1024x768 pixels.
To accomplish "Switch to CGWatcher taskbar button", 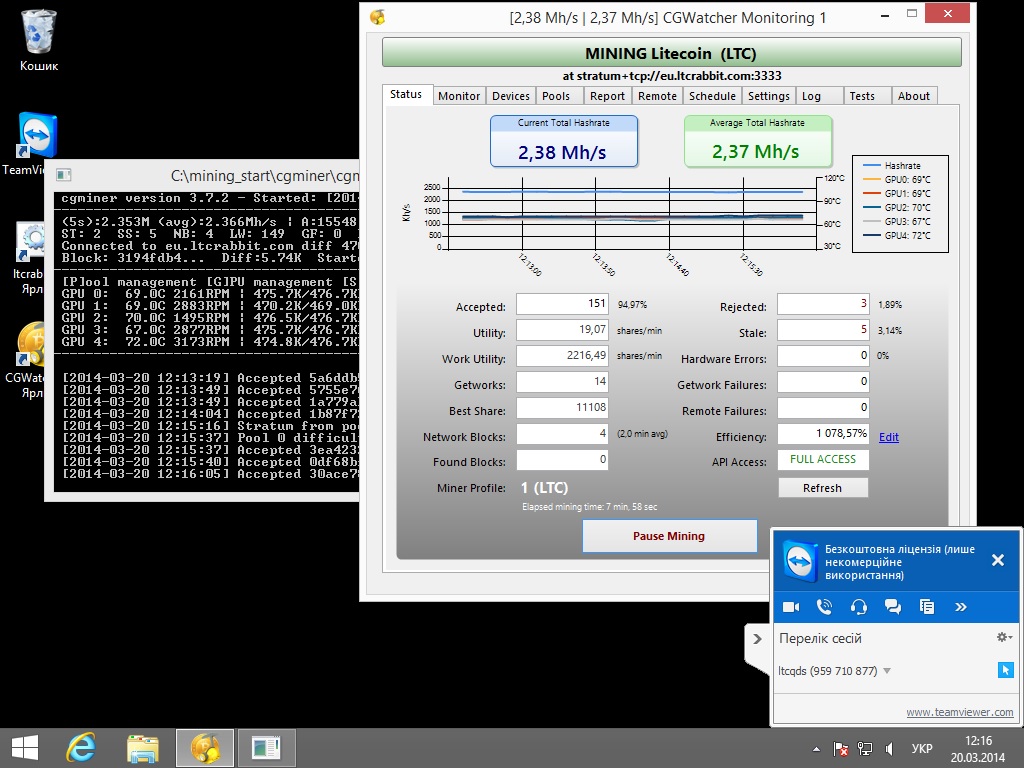I will point(204,748).
